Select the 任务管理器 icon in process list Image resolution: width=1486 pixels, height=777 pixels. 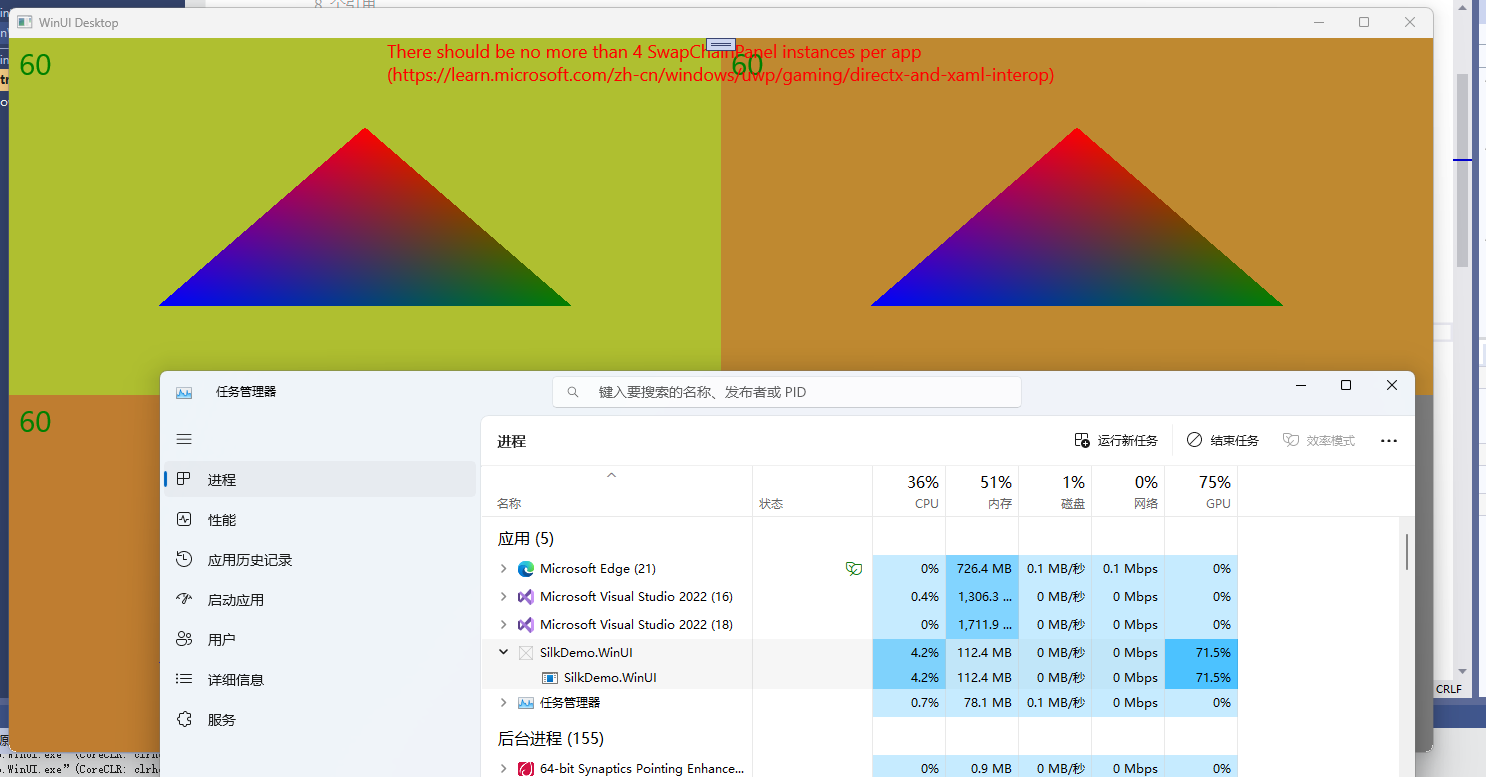click(x=526, y=703)
